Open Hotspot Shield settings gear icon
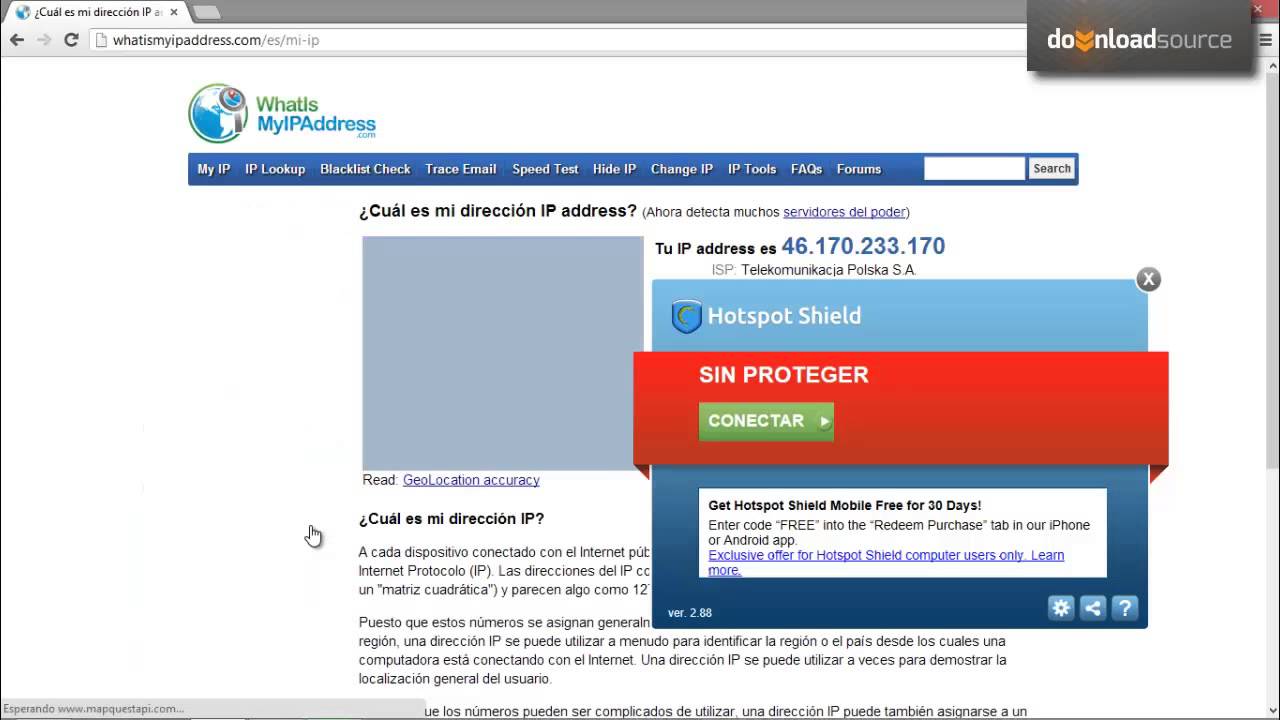Screen dimensions: 1280x720 click(x=1061, y=607)
